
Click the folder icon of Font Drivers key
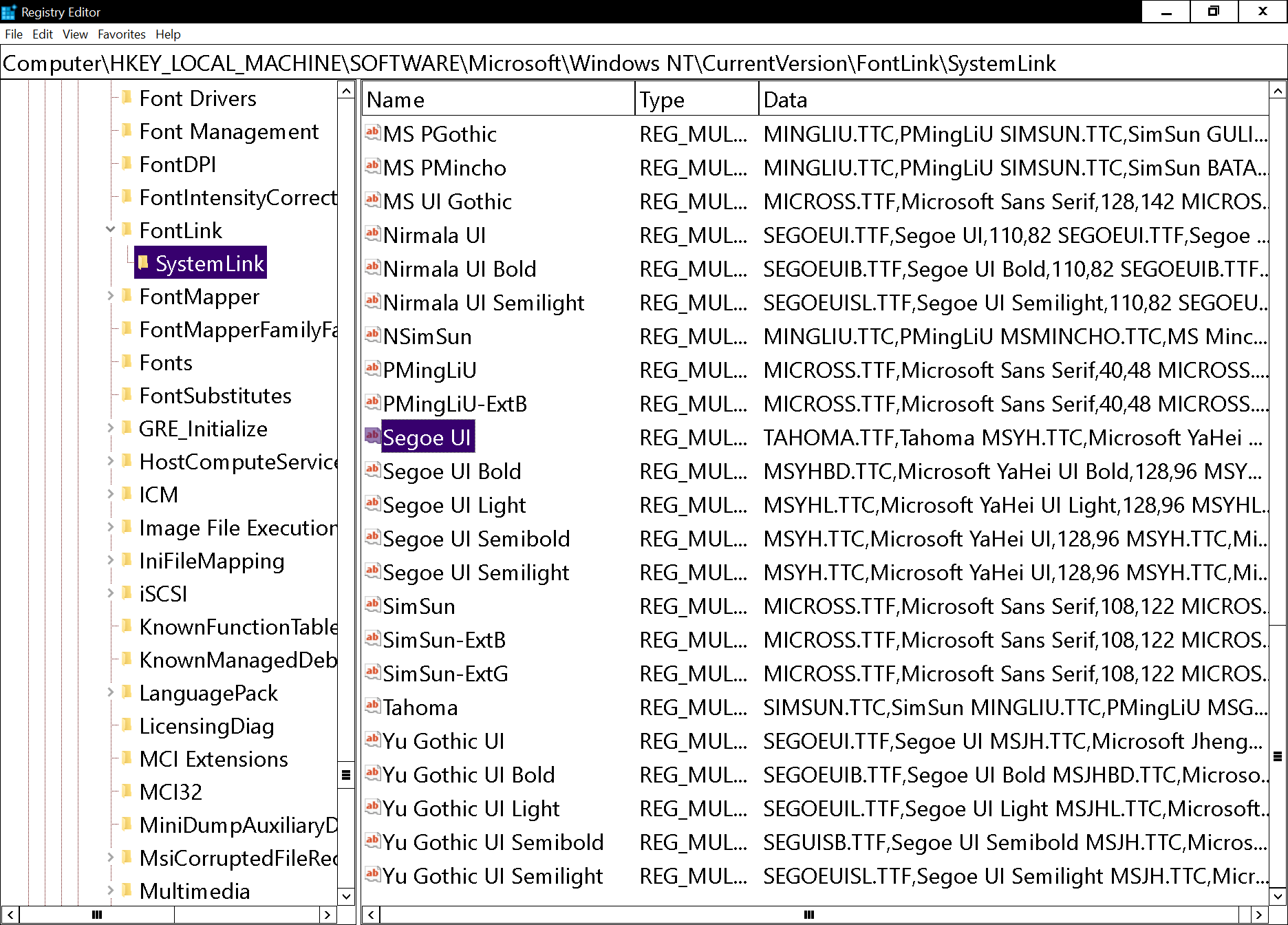127,97
